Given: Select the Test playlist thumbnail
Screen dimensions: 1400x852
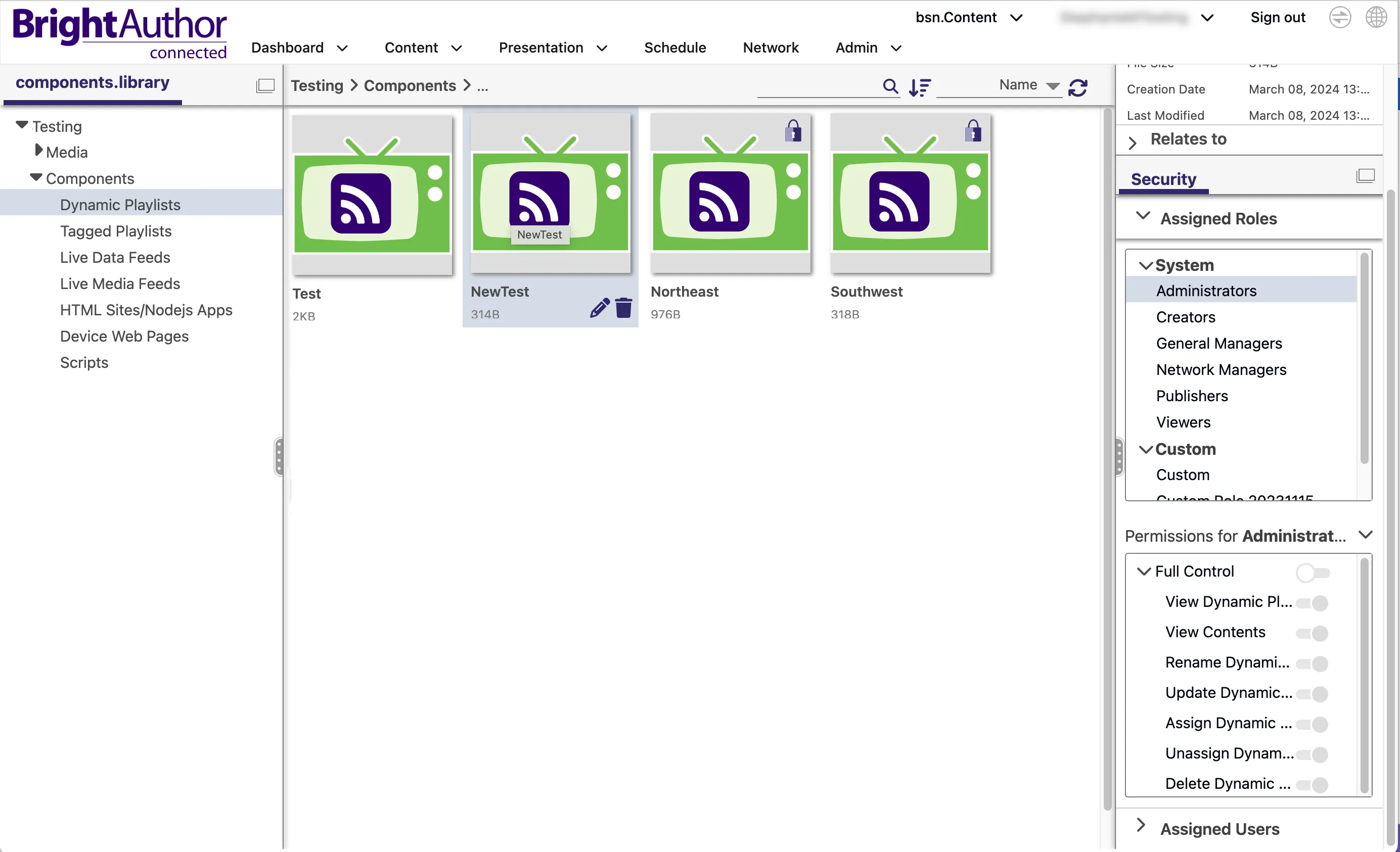Looking at the screenshot, I should (372, 196).
